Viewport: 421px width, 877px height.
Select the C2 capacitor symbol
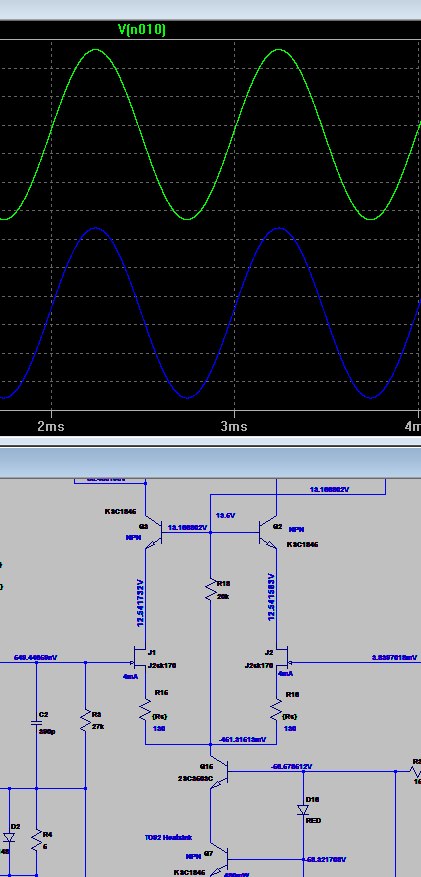(x=36, y=723)
